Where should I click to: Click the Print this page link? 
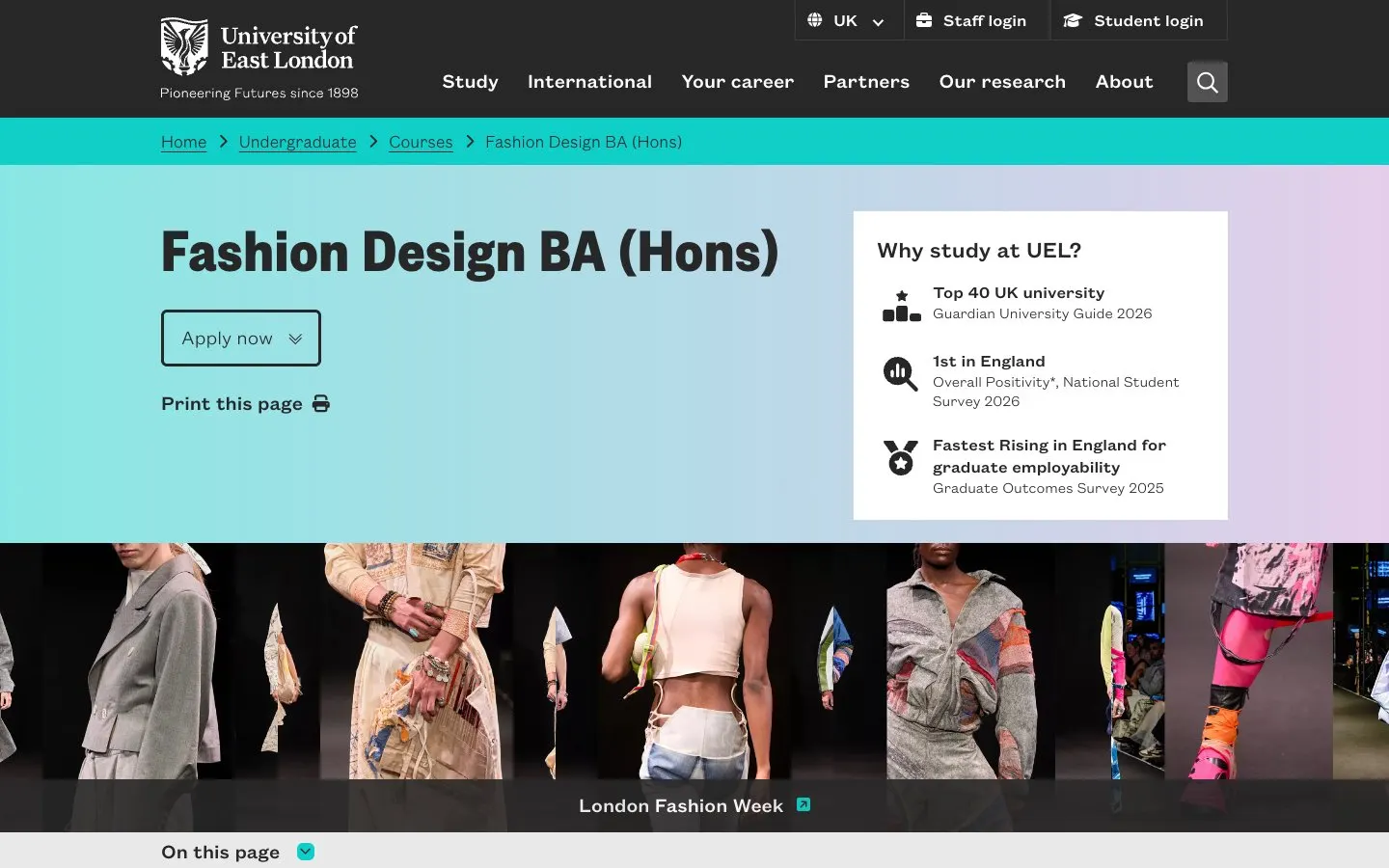click(246, 404)
